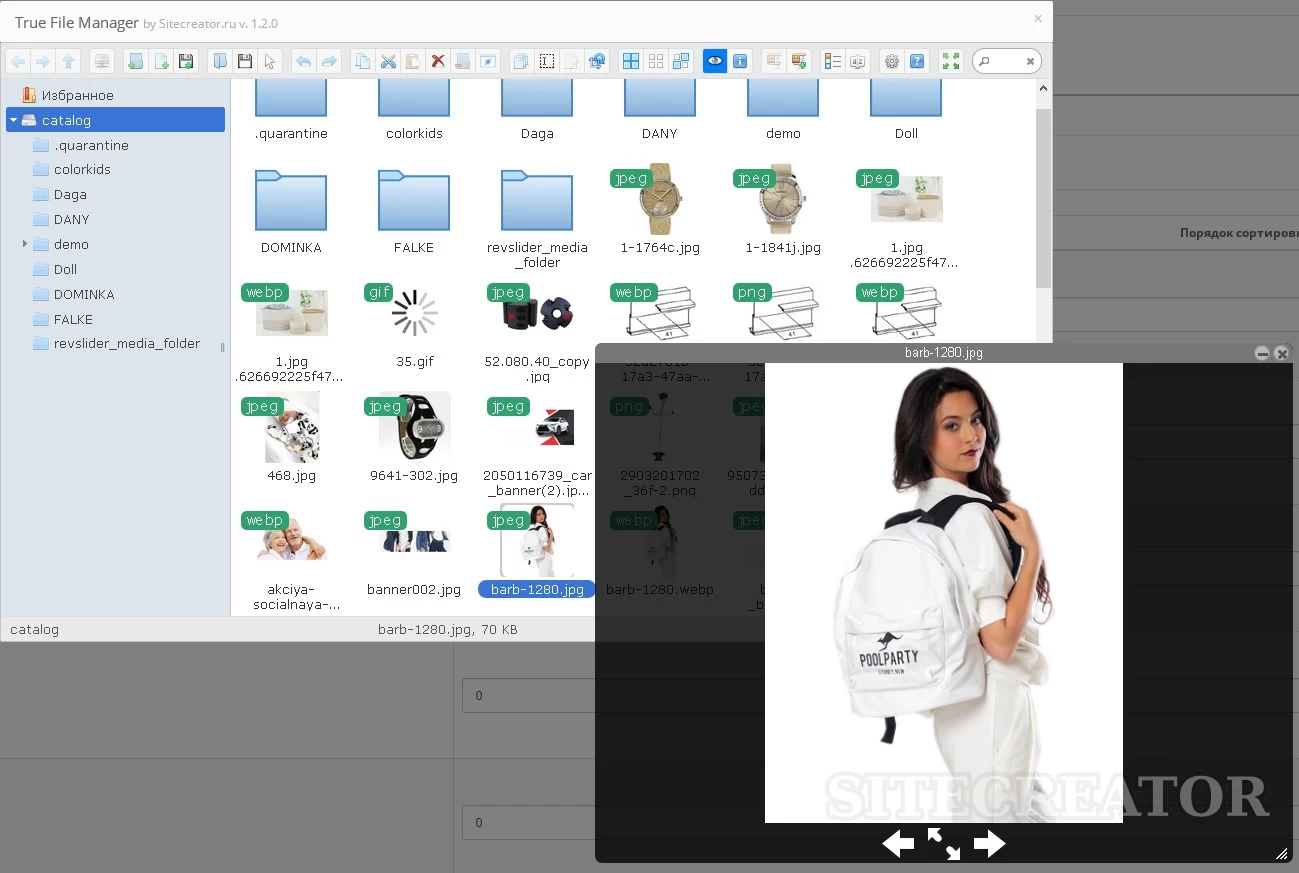Delete selected file with red X
Viewport: 1299px width, 873px height.
click(438, 61)
